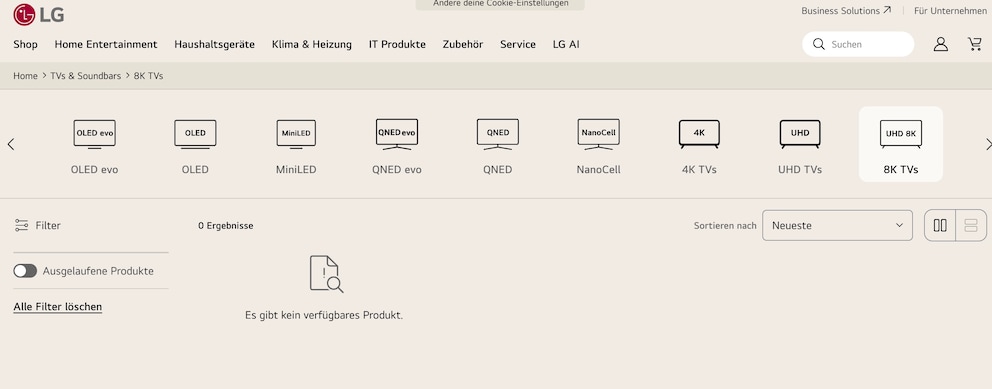Open the Zubehör menu
992x389 pixels.
[462, 44]
